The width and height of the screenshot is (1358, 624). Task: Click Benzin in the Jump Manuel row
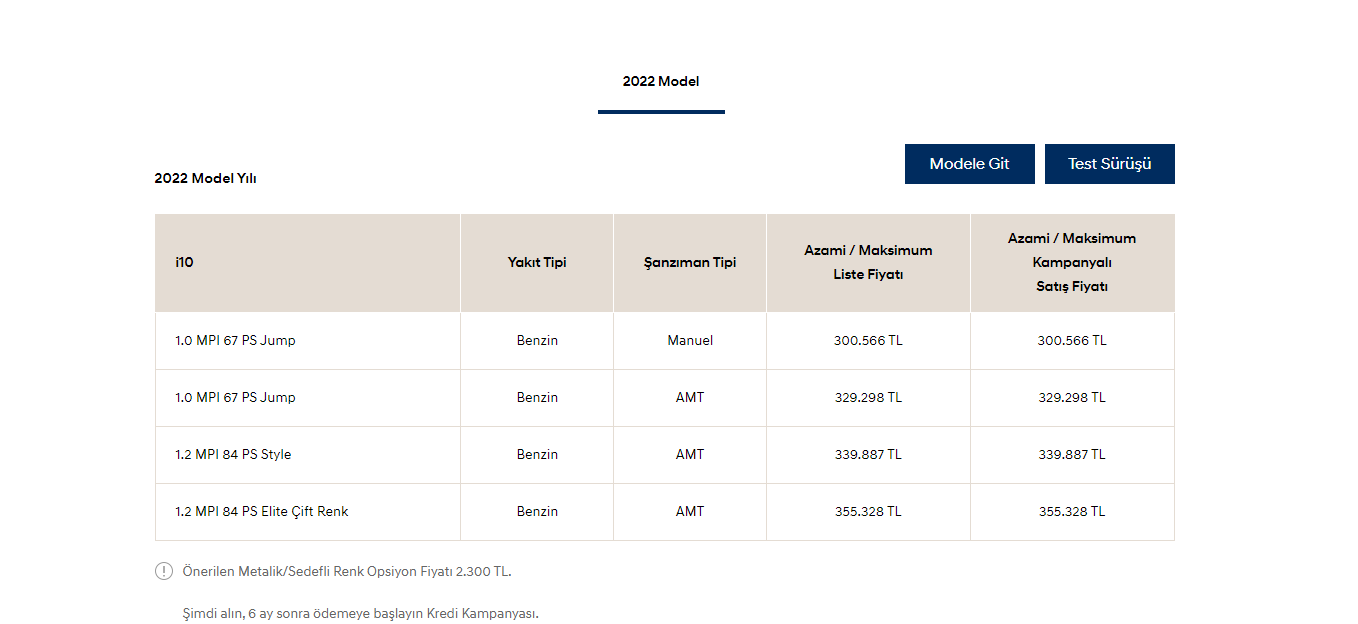click(537, 340)
